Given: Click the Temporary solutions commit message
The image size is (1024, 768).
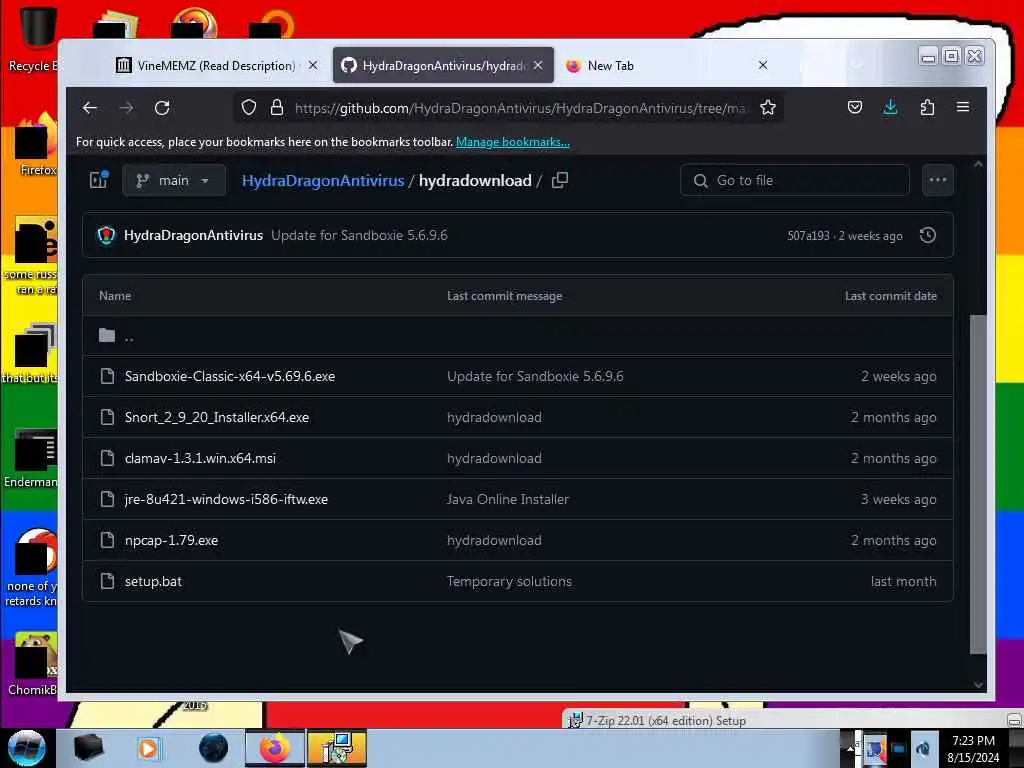Looking at the screenshot, I should click(x=509, y=581).
